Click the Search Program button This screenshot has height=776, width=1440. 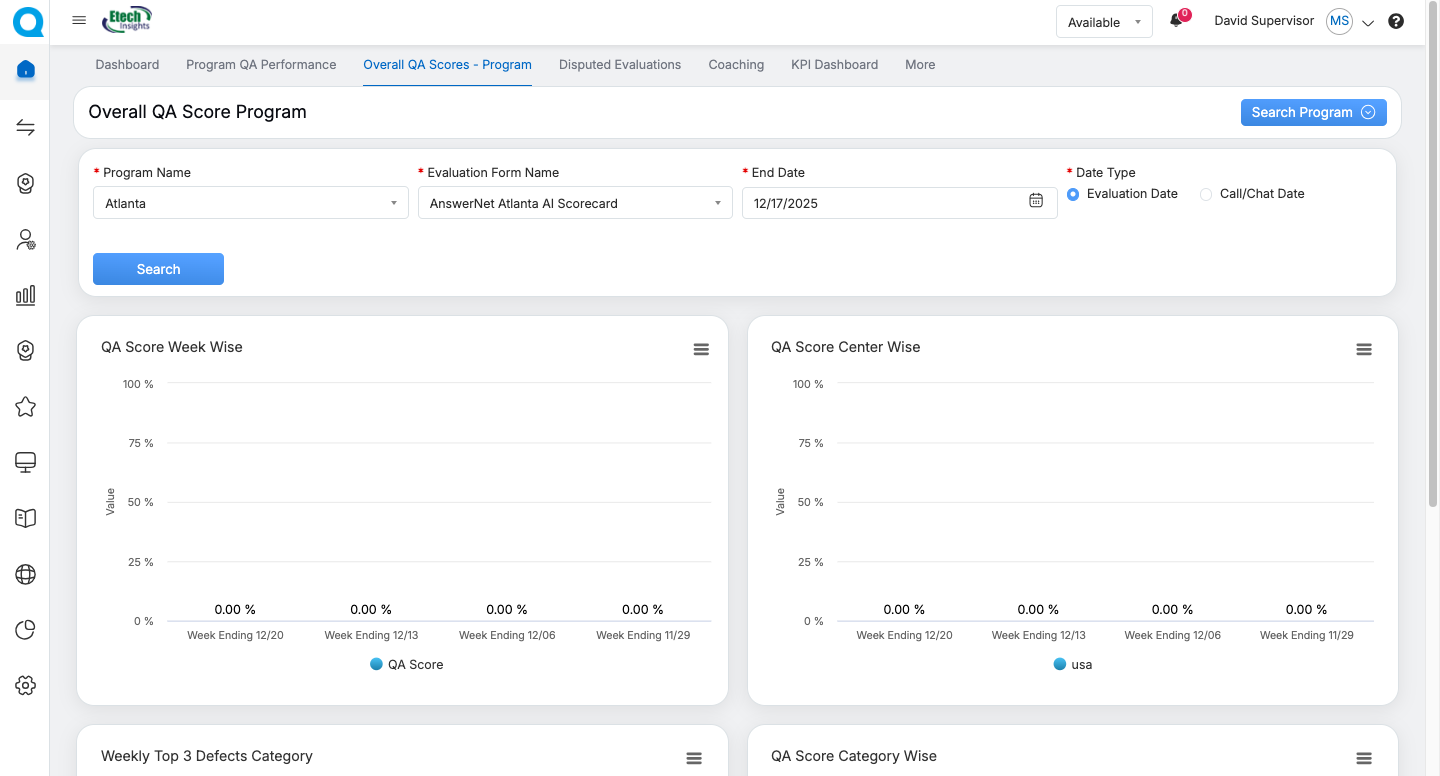[x=1313, y=112]
